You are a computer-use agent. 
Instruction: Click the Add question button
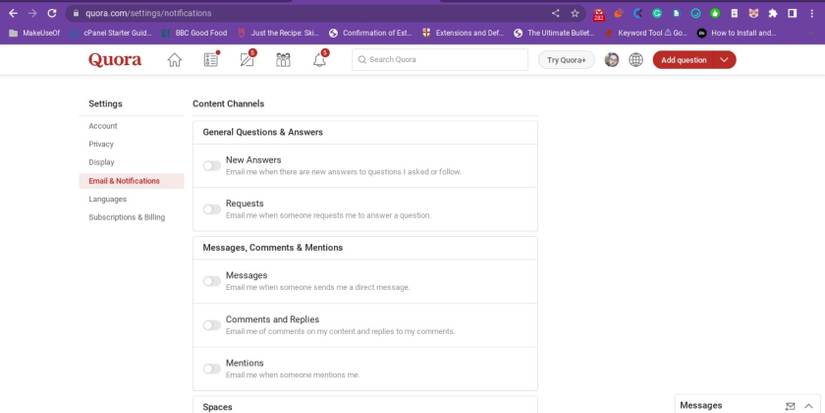[684, 60]
